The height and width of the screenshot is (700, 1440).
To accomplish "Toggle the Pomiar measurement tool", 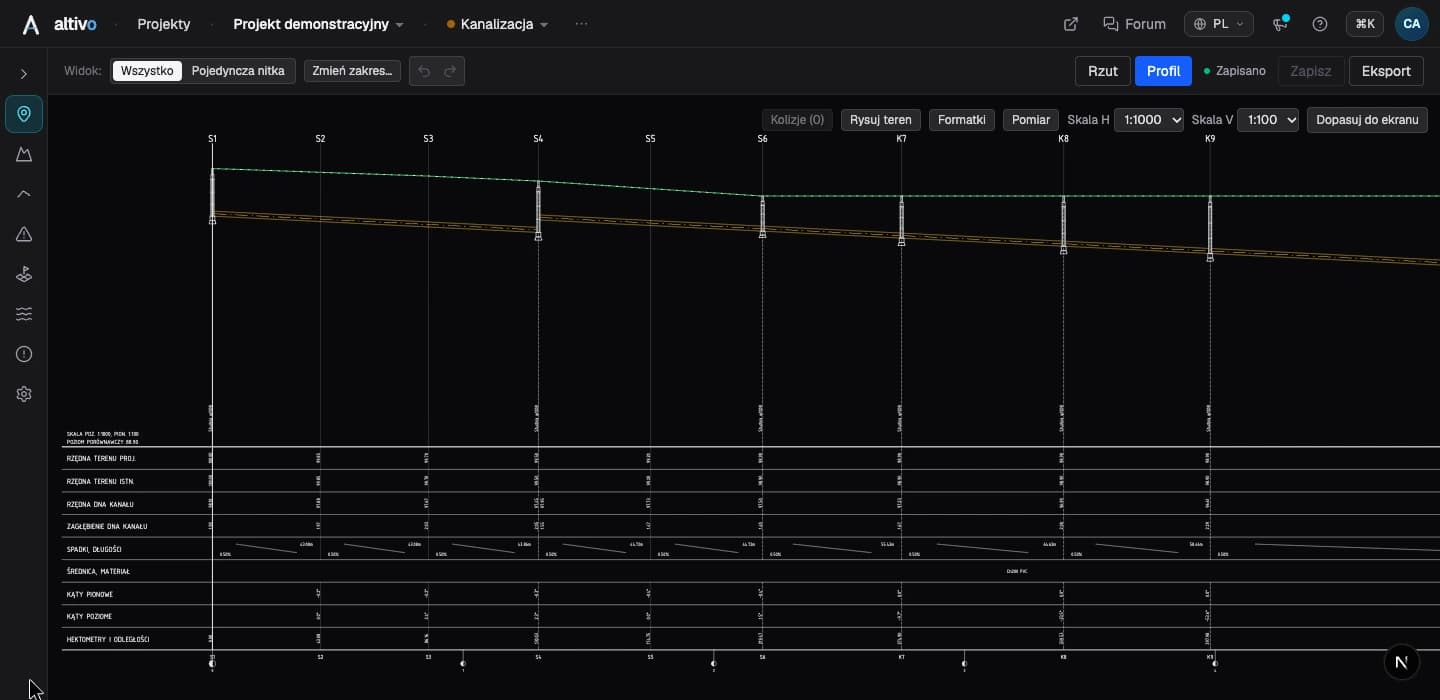I will coord(1031,120).
